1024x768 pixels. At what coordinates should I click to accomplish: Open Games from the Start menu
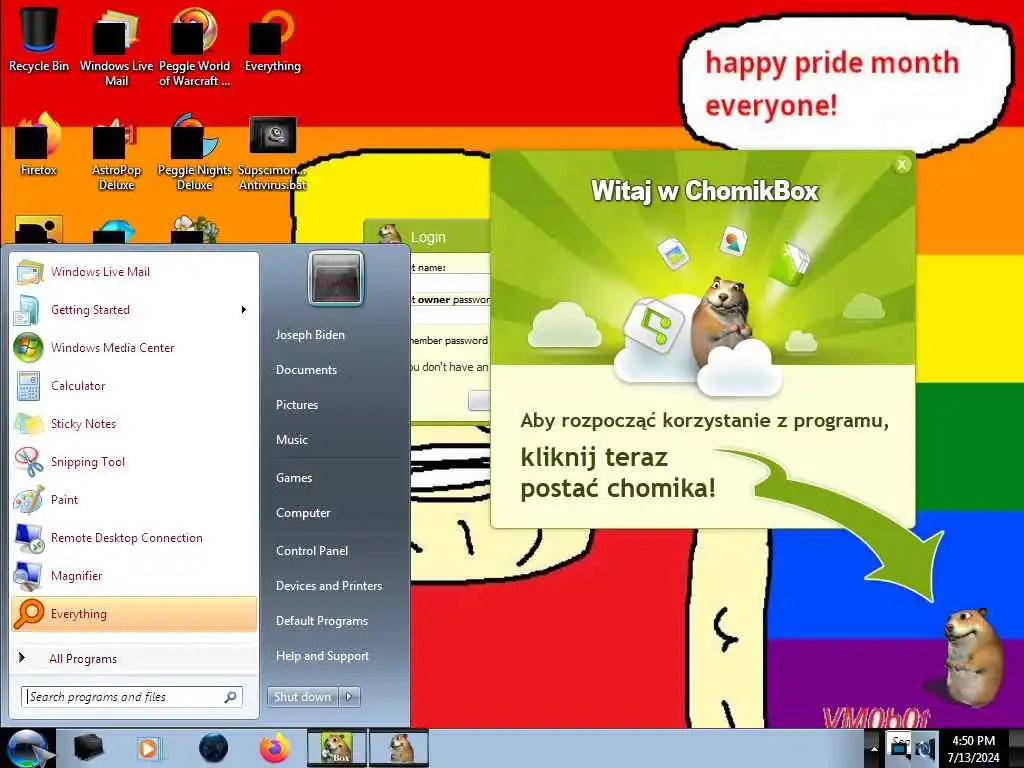[x=294, y=477]
